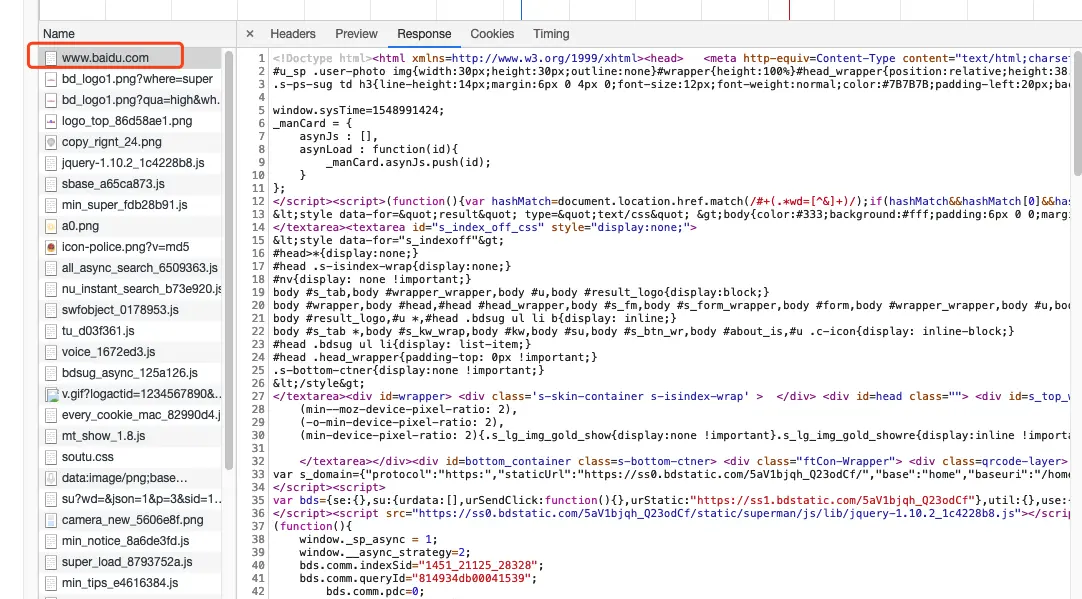Open logo_top_86d58ae1.png request

coord(130,121)
